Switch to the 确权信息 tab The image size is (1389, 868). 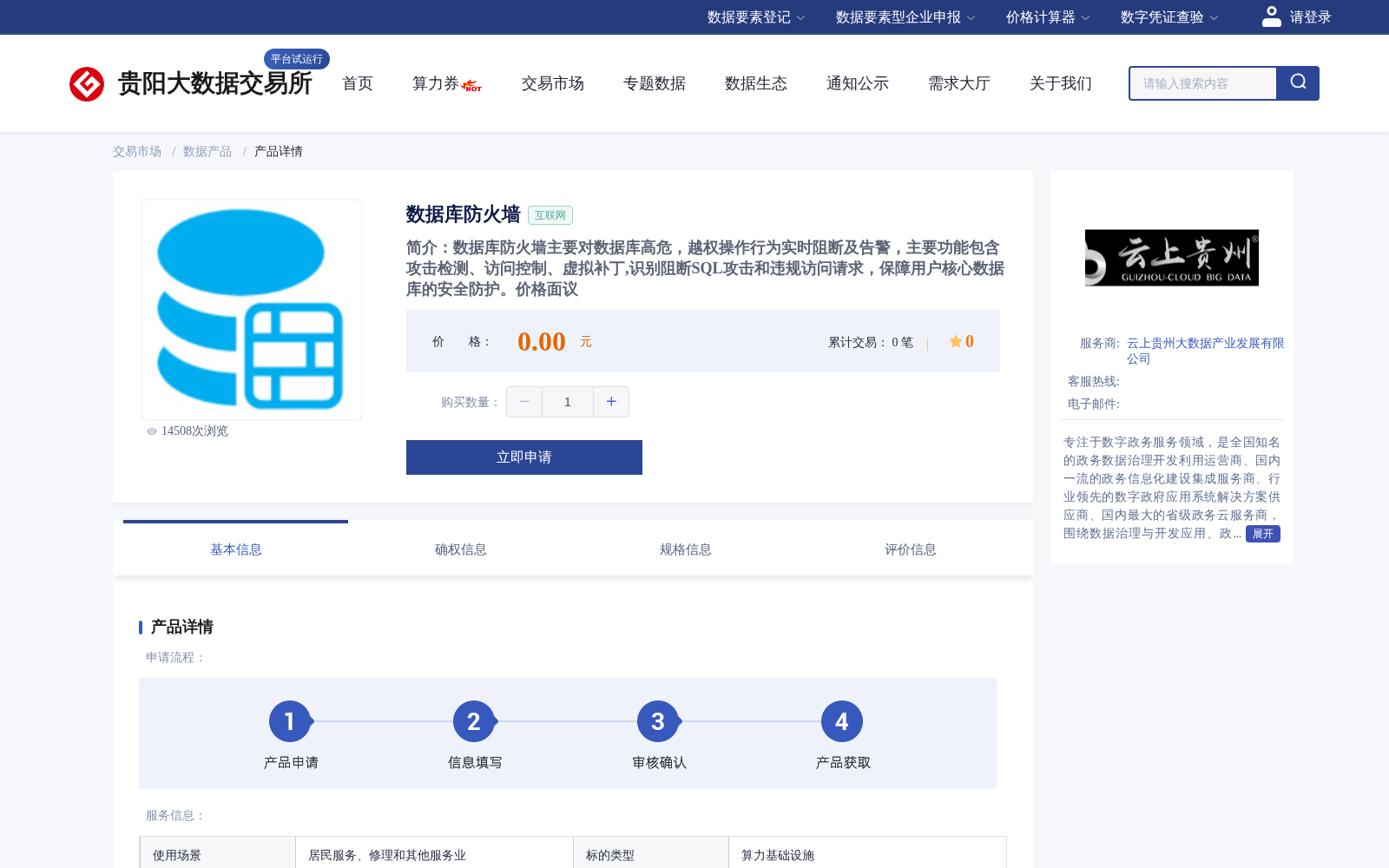coord(460,549)
